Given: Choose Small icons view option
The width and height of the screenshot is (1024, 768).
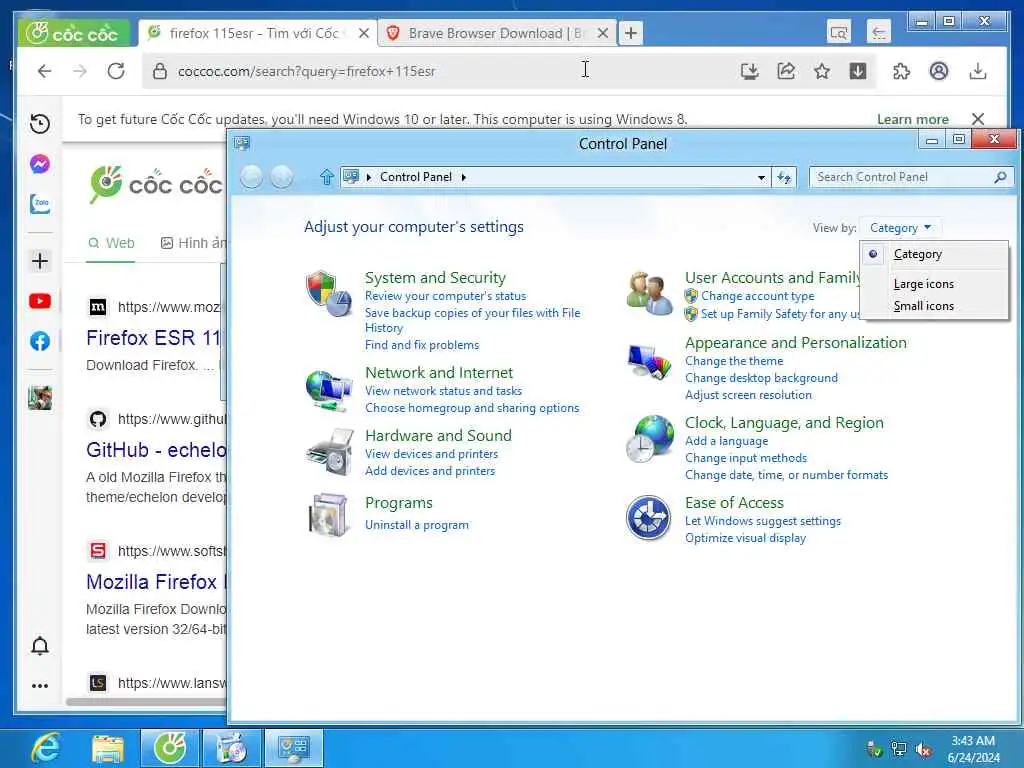Looking at the screenshot, I should tap(923, 306).
